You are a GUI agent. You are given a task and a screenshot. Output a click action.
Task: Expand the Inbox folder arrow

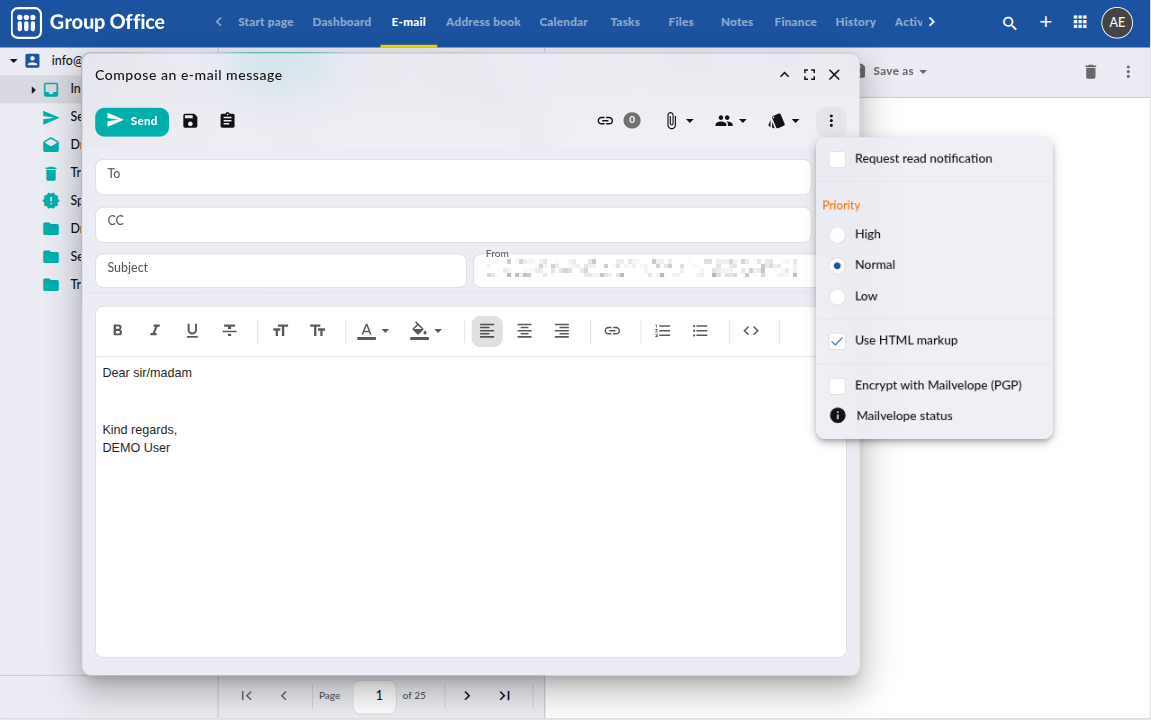pyautogui.click(x=33, y=90)
